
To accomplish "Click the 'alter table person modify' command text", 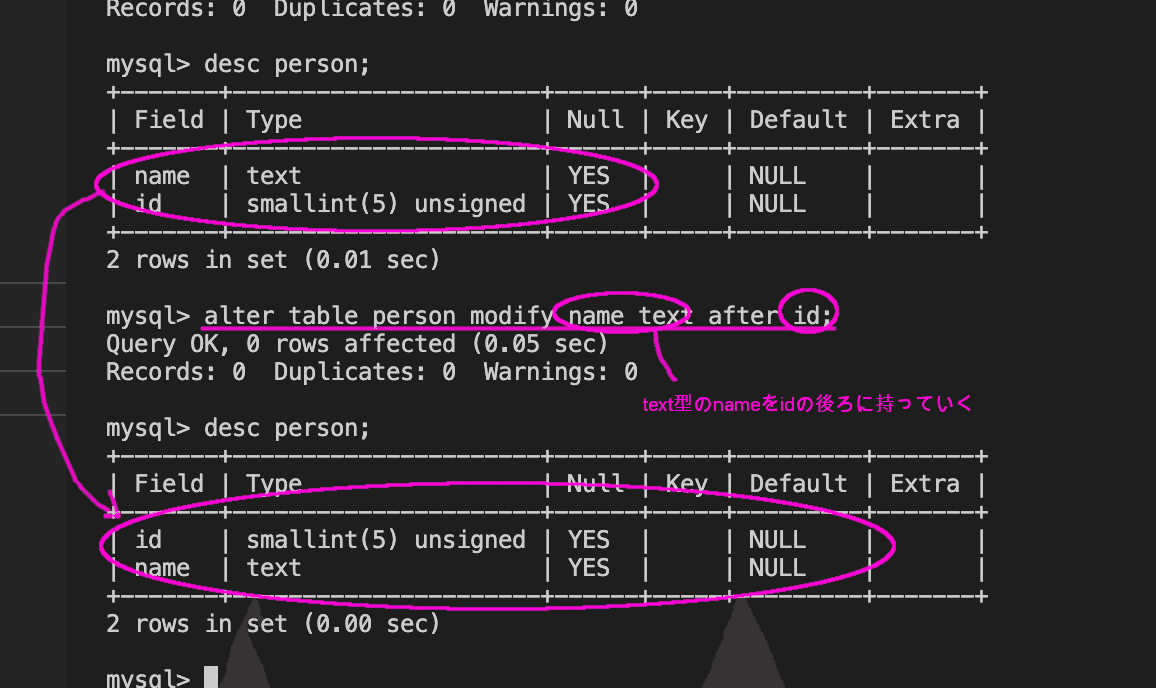I will pos(378,316).
